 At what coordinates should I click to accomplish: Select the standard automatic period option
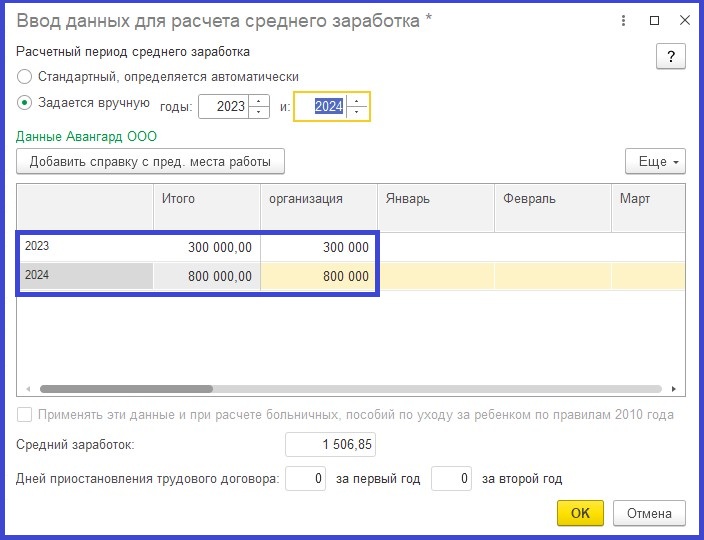(25, 76)
